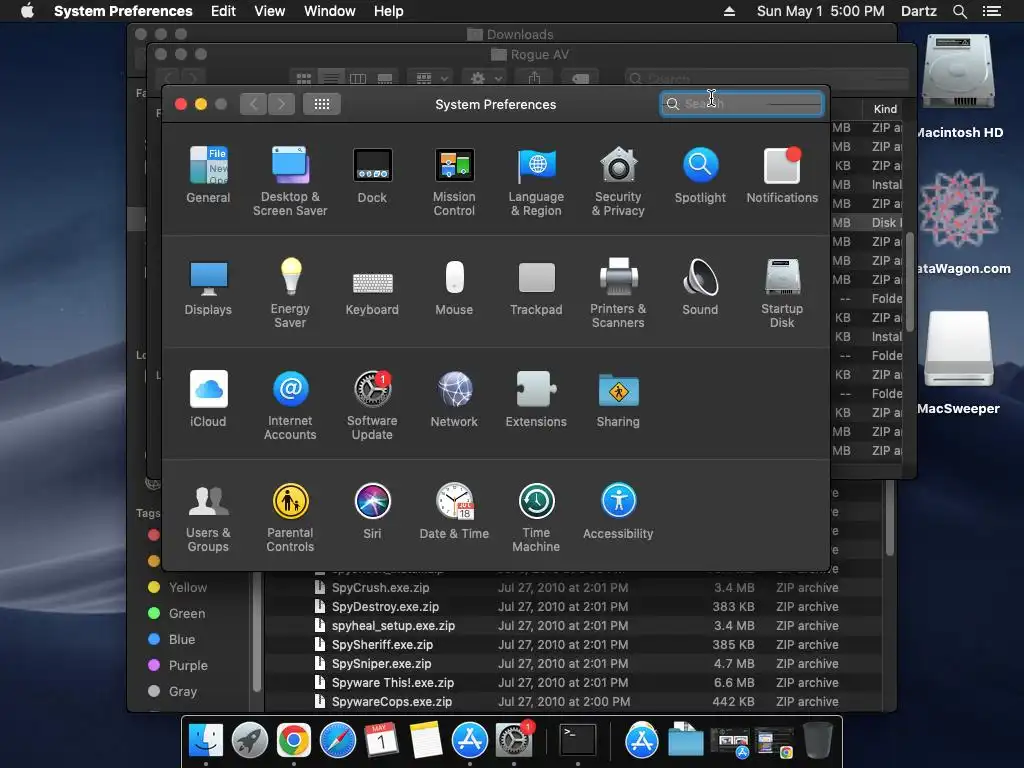
Task: Launch Google Chrome from the Dock
Action: pos(293,741)
